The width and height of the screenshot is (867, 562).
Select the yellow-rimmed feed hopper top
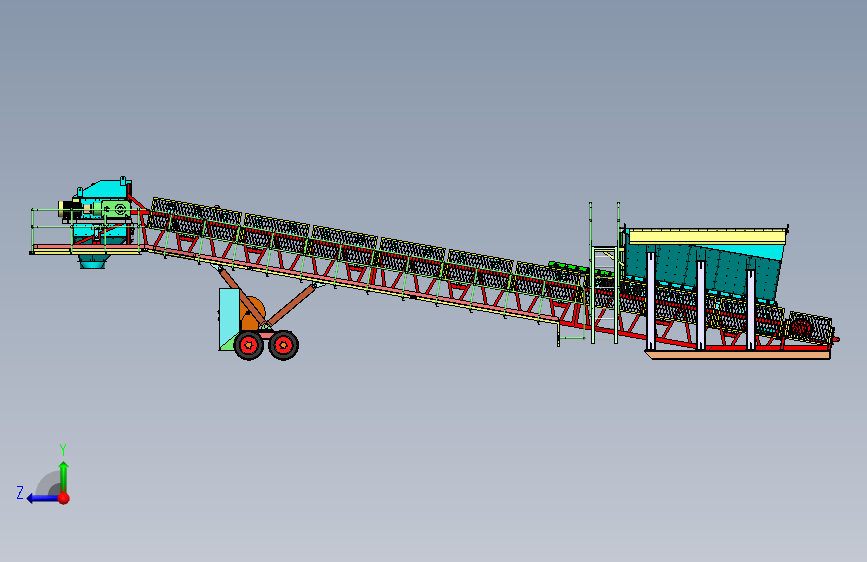[x=708, y=237]
